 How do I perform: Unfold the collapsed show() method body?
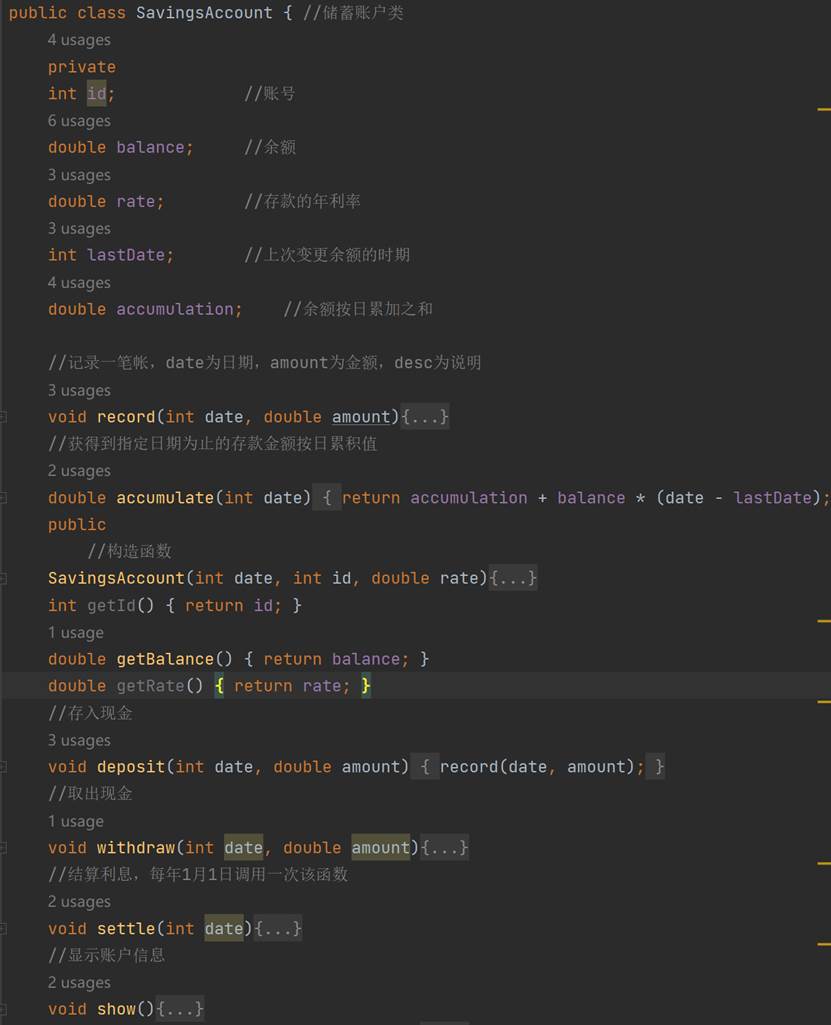pos(180,1009)
